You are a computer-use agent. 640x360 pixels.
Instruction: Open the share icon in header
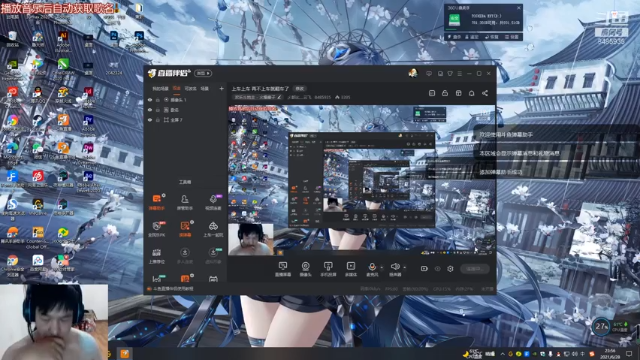485,93
